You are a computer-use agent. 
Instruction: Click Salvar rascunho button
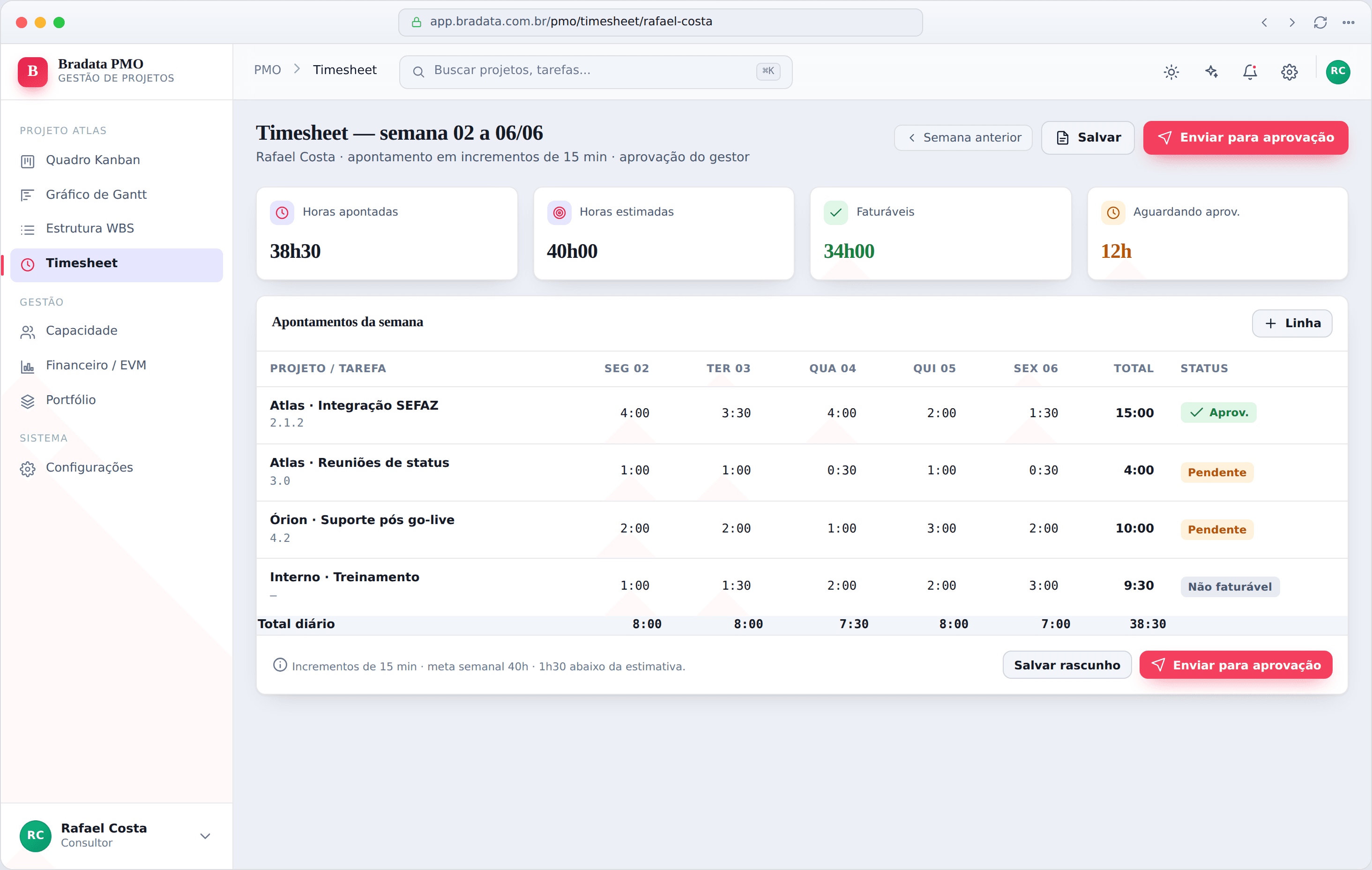[x=1066, y=665]
